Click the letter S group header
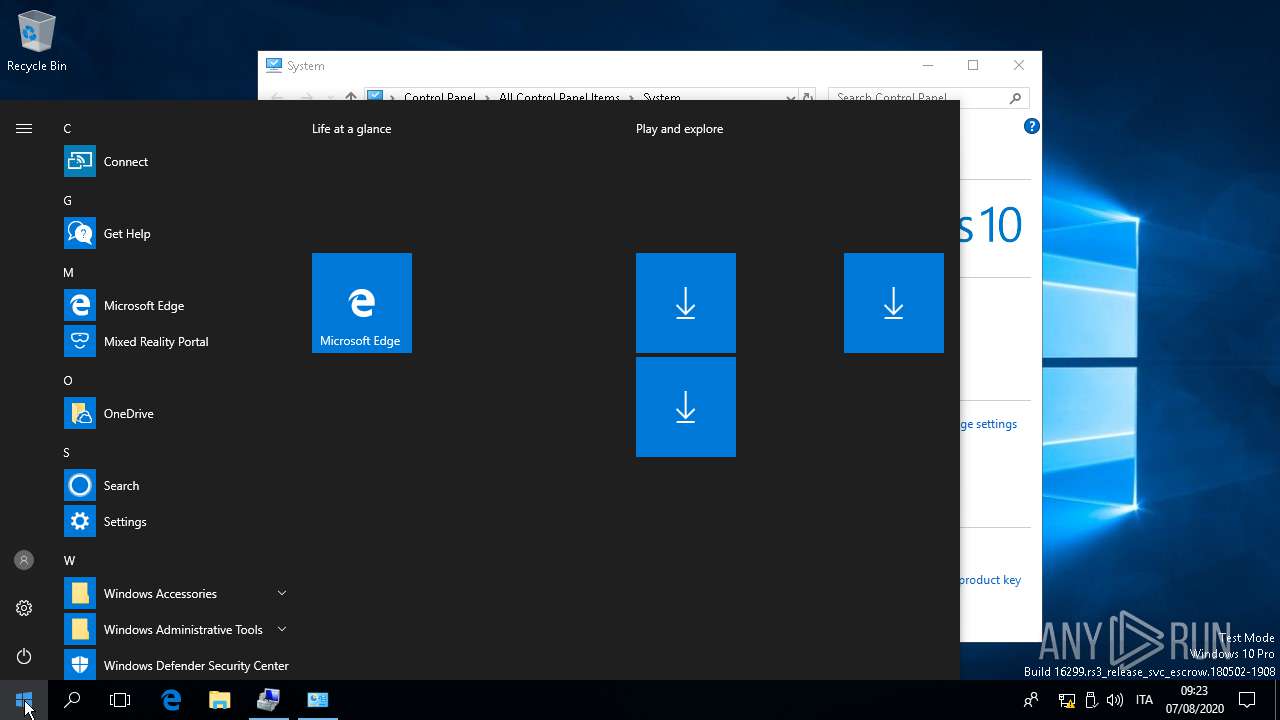The image size is (1280, 720). tap(67, 452)
